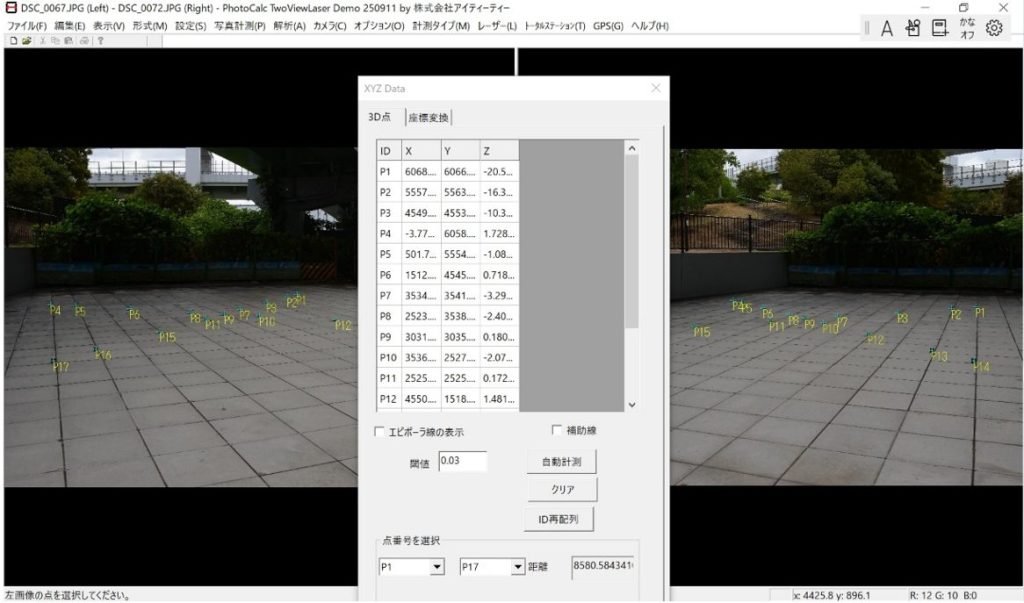
Task: Select row P4 in the table
Action: coord(448,233)
